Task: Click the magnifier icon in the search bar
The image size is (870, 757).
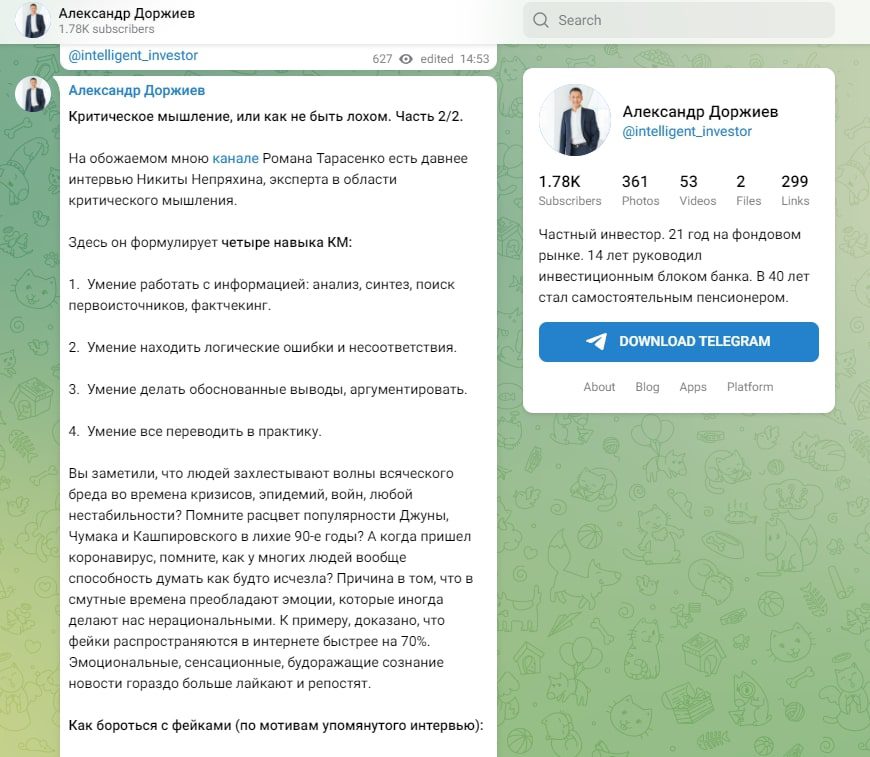Action: coord(541,20)
